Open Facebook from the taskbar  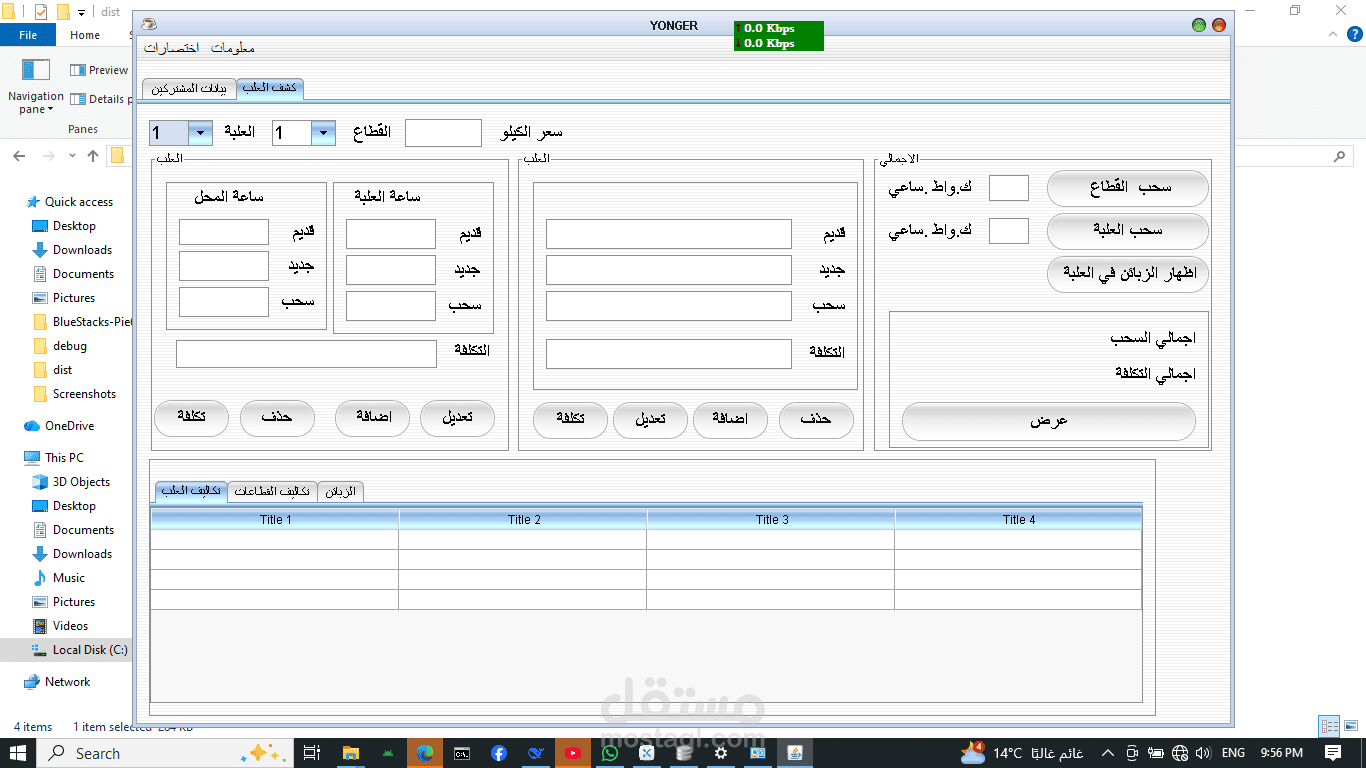[x=499, y=753]
